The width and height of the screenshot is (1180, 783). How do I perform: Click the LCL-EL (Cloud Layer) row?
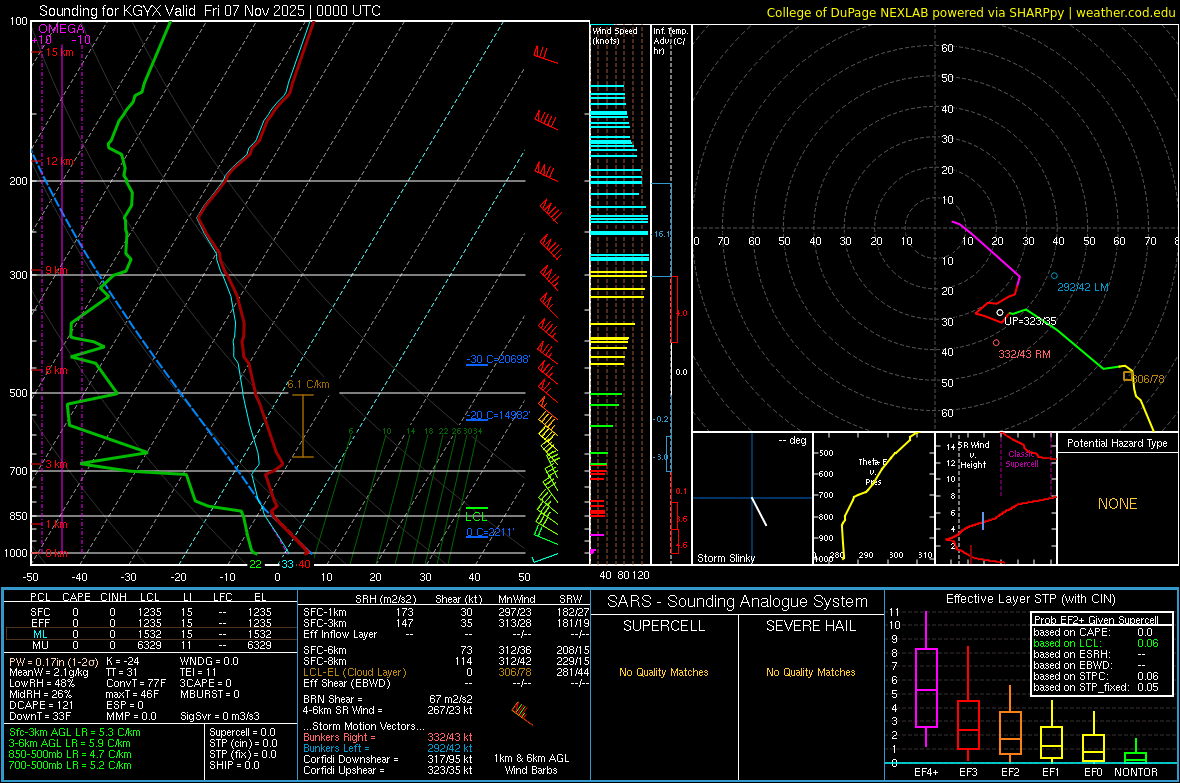tap(446, 672)
